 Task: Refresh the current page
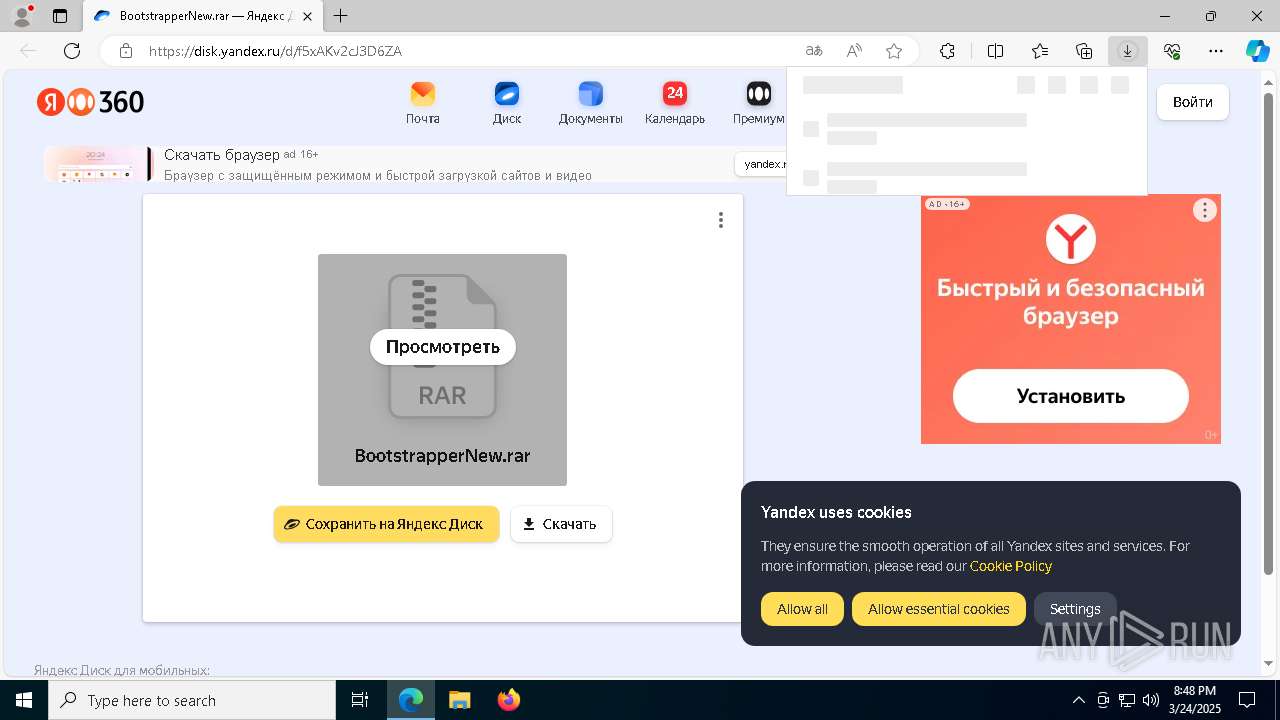[72, 51]
